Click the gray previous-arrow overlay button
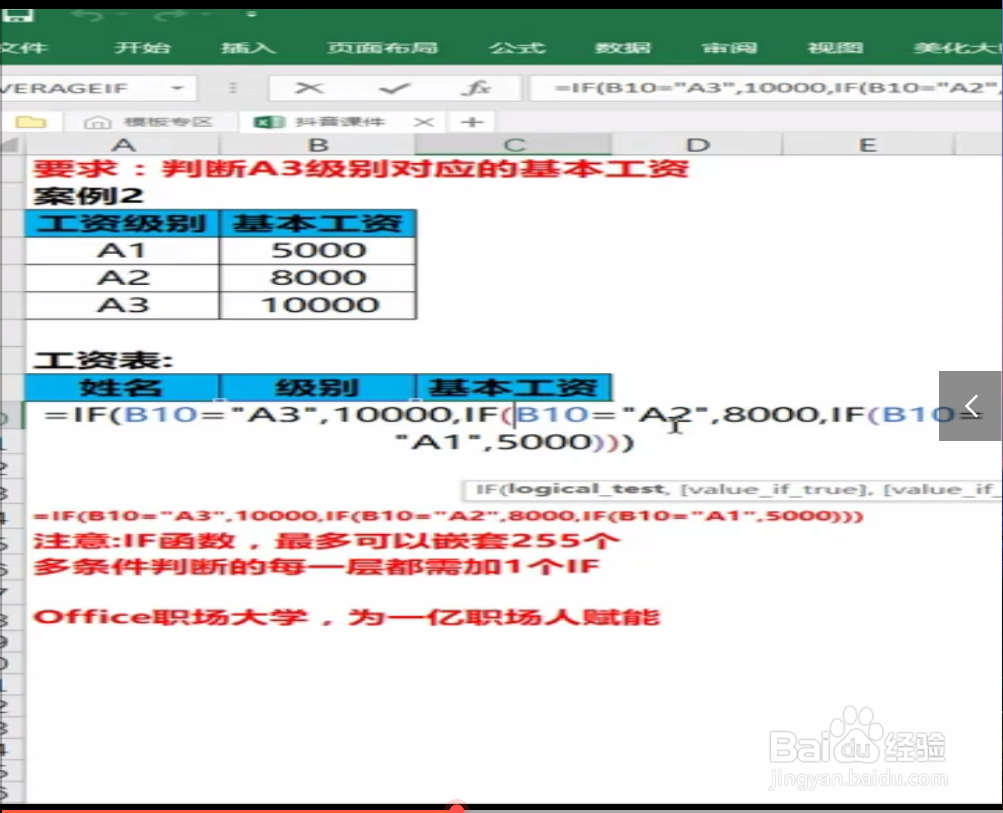The width and height of the screenshot is (1003, 813). (x=970, y=406)
